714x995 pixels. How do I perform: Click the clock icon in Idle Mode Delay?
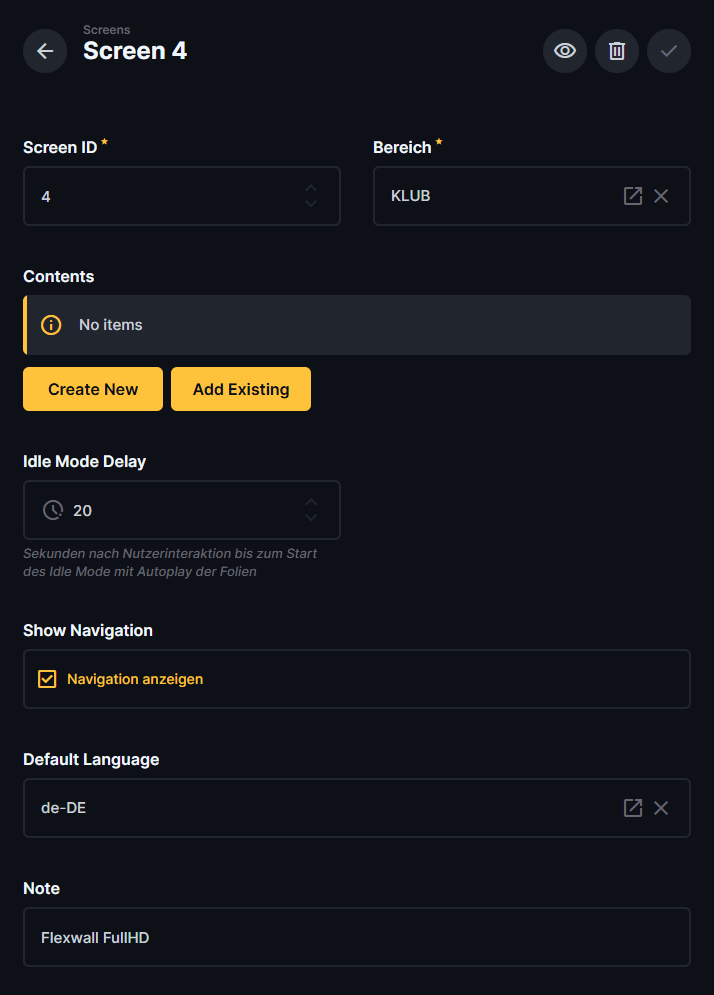(52, 510)
